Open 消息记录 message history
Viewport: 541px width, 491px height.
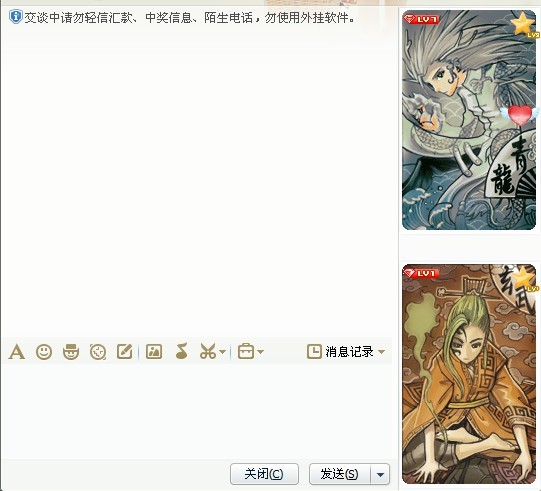(341, 352)
